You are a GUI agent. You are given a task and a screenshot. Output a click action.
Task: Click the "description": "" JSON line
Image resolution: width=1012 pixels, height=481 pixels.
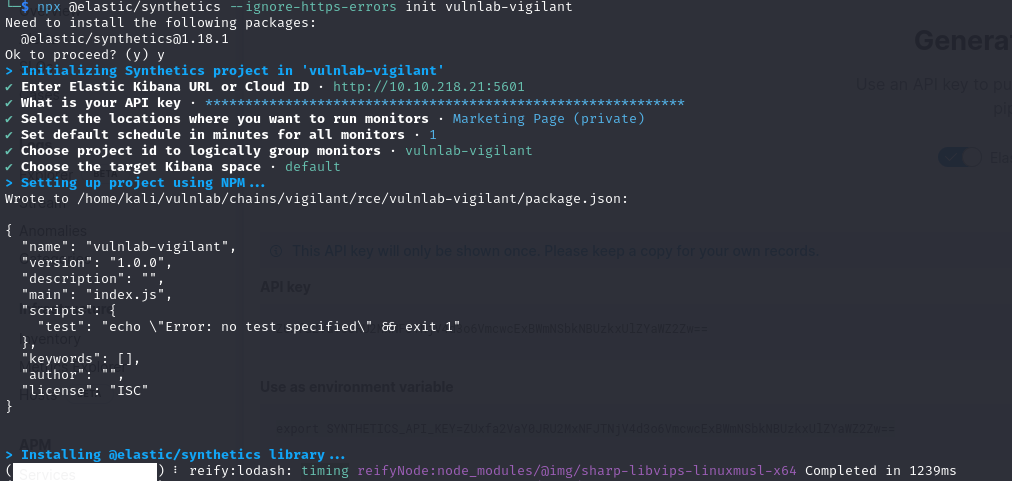(x=92, y=279)
